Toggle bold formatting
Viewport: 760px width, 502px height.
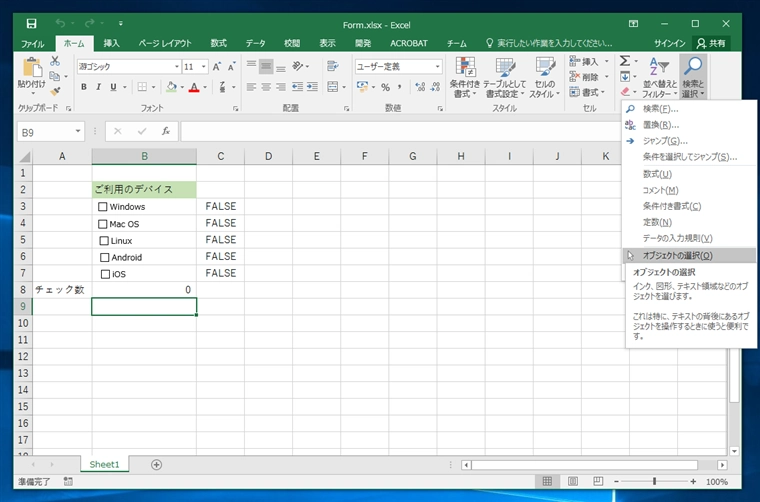coord(84,87)
